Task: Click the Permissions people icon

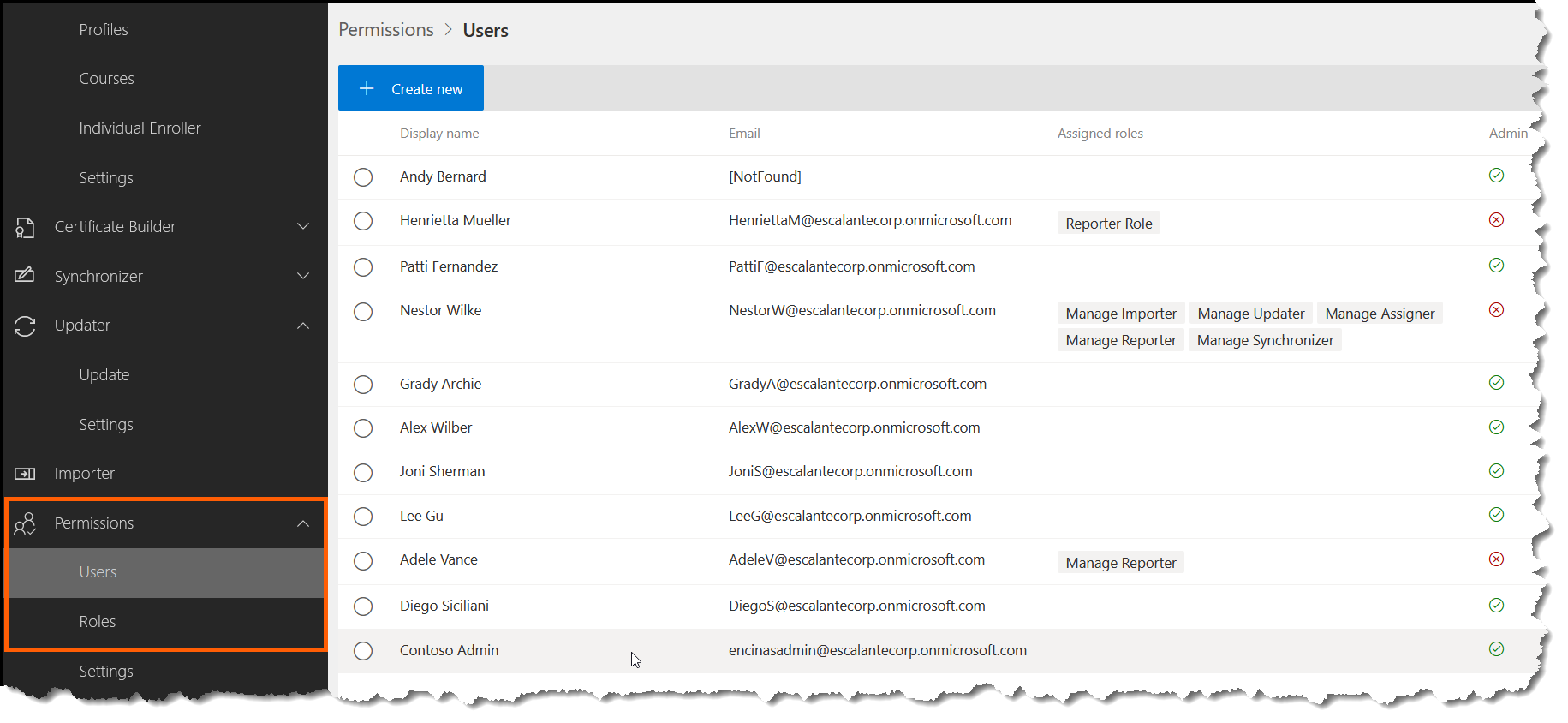Action: click(25, 523)
